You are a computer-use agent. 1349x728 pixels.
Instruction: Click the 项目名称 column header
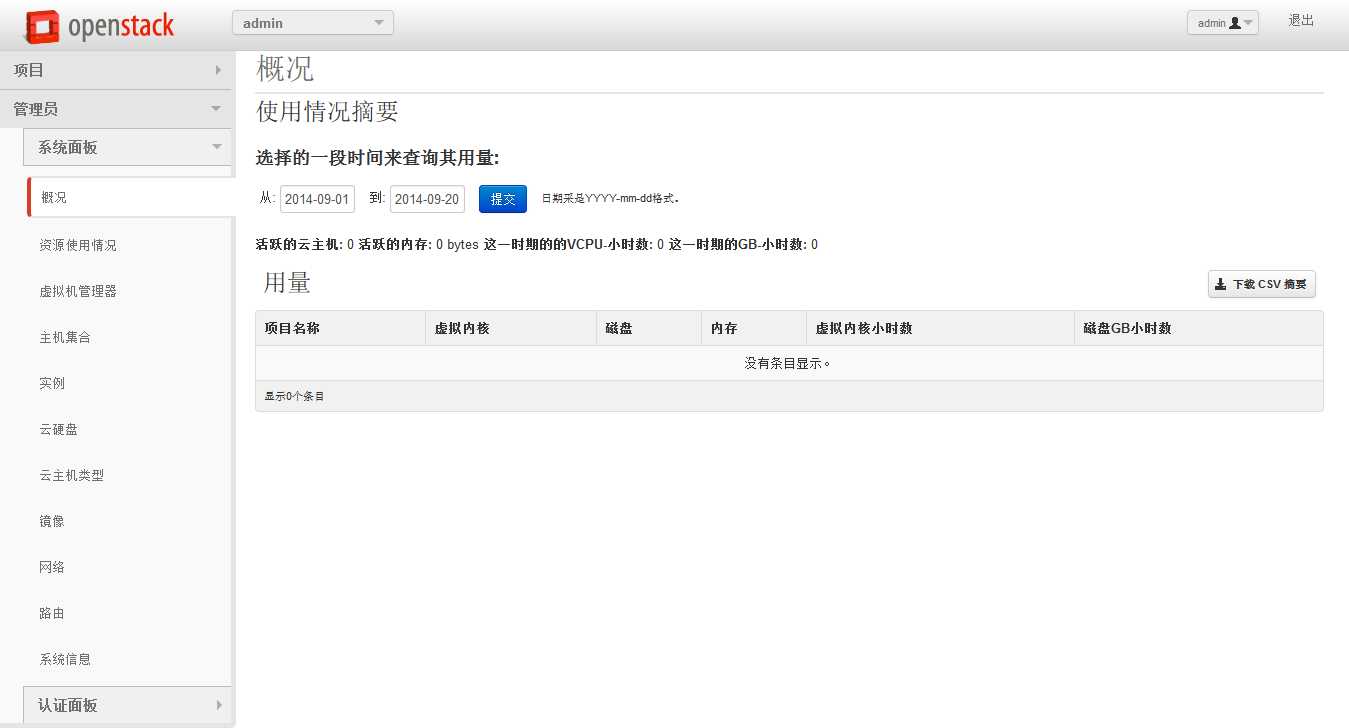click(x=340, y=328)
